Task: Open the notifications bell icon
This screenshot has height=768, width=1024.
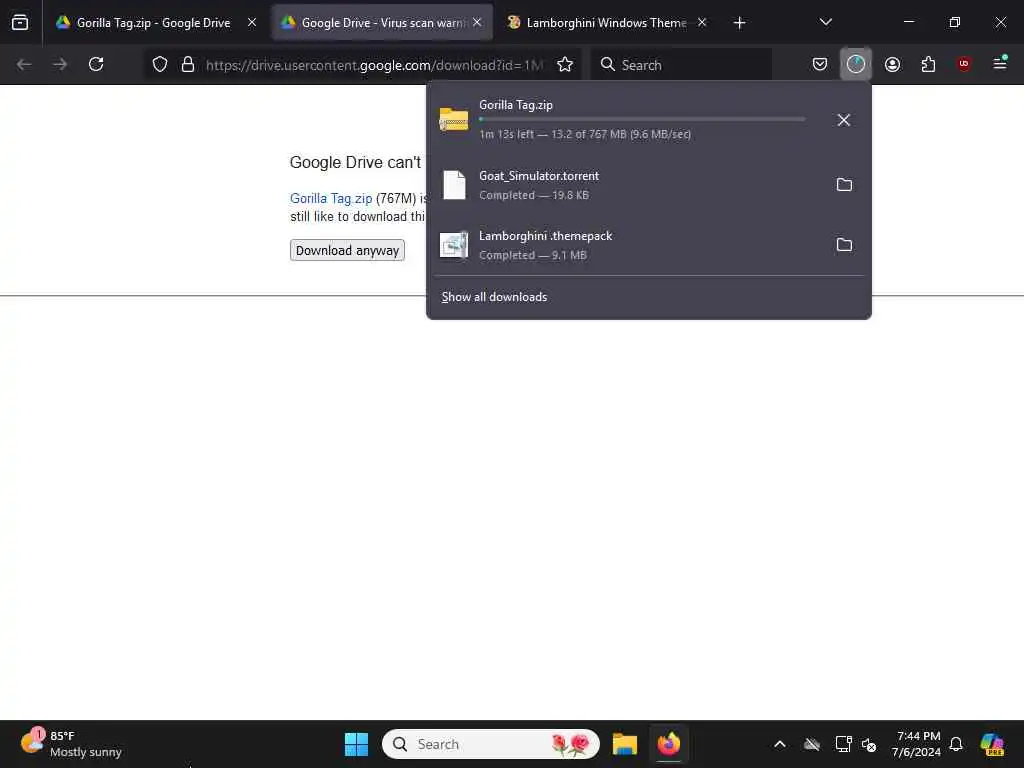Action: [955, 744]
